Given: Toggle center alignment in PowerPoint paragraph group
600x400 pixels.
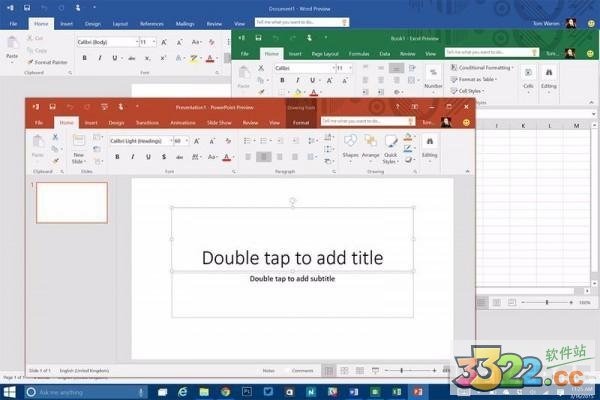Looking at the screenshot, I should (x=264, y=157).
